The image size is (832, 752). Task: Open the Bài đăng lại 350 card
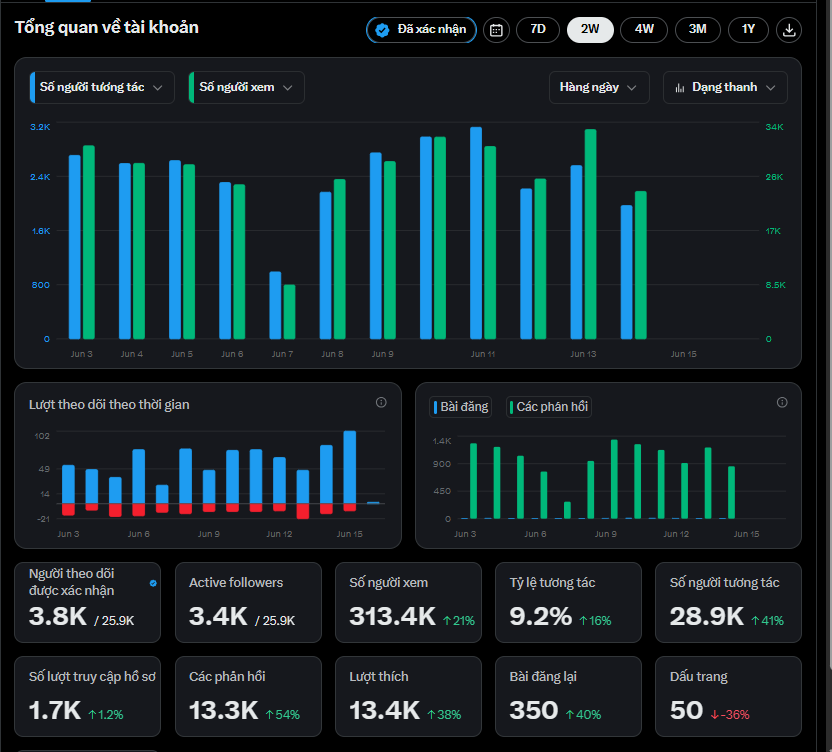[568, 696]
